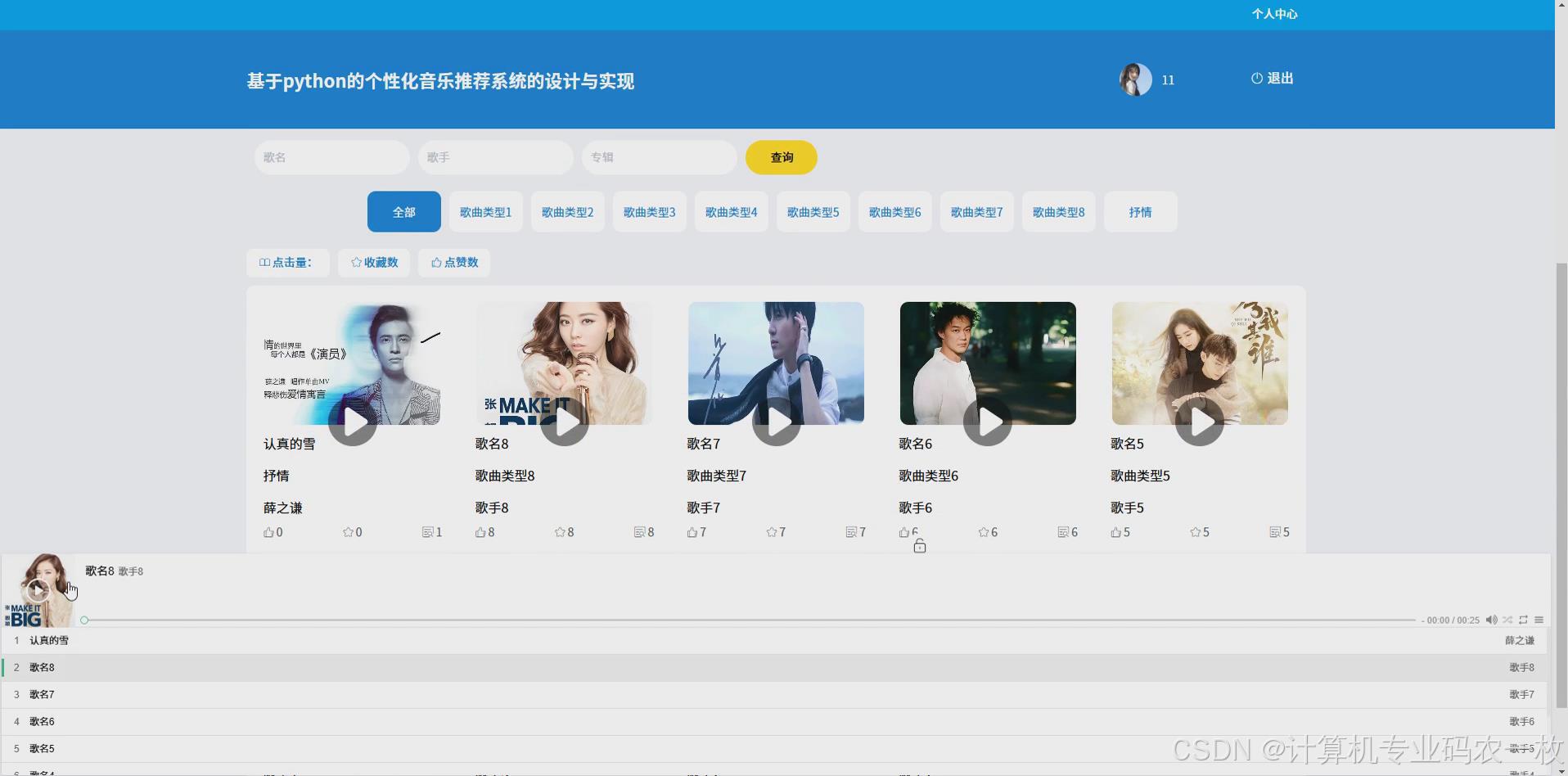Screen dimensions: 1568x776
Task: Toggle sorting by 点赞数
Action: pos(453,262)
